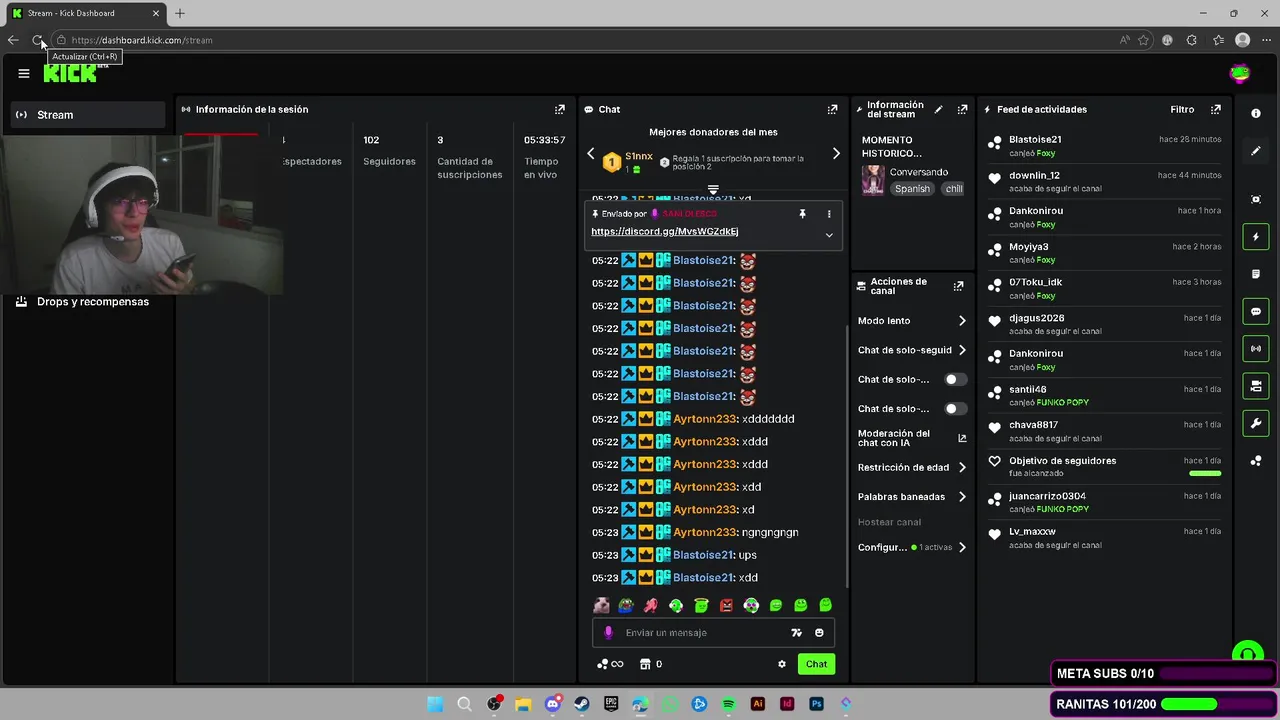Viewport: 1280px width, 720px height.
Task: Click the Objetivo de seguidores progress bar
Action: (x=1205, y=473)
